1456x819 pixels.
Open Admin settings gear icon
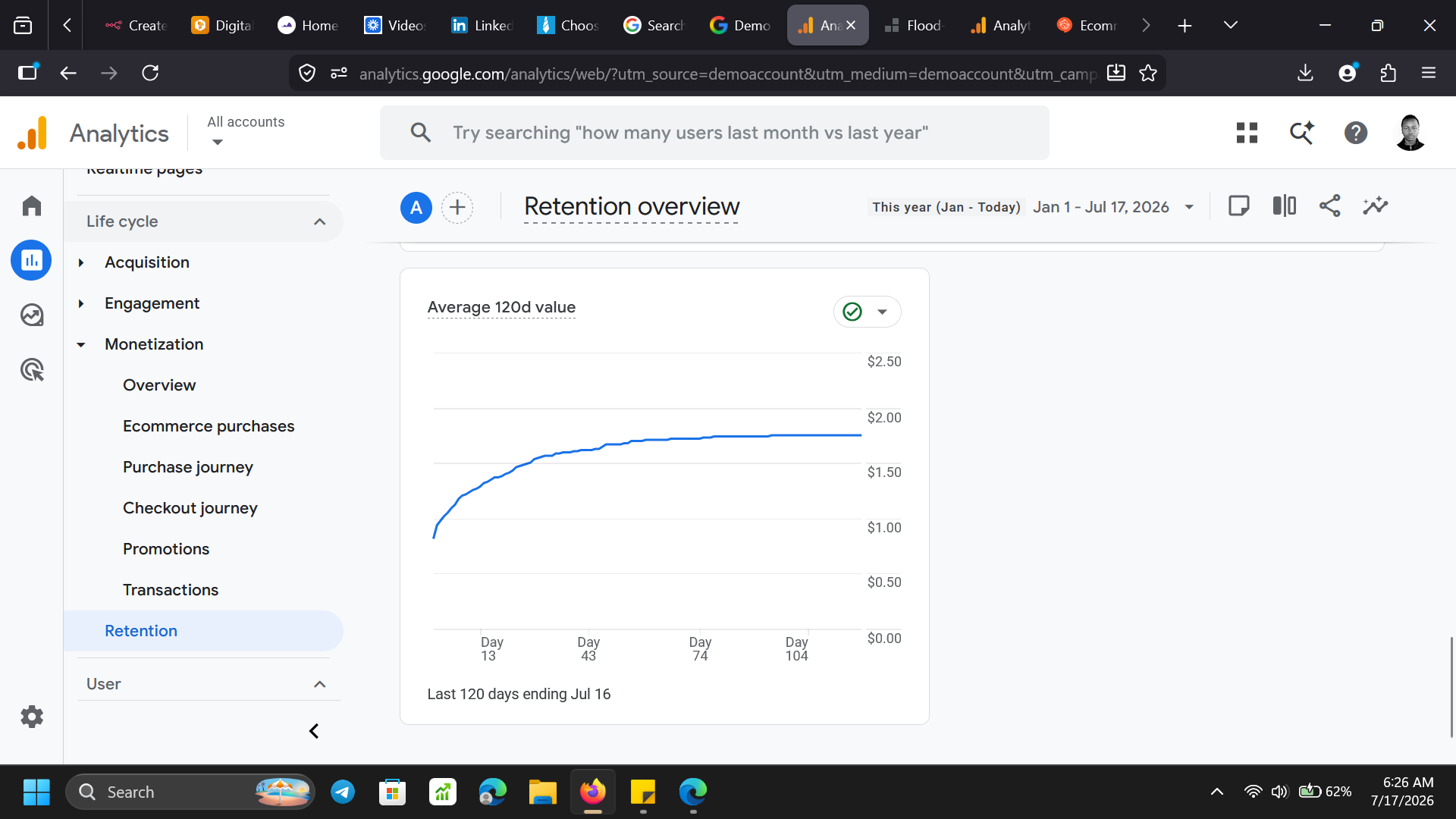pyautogui.click(x=31, y=717)
